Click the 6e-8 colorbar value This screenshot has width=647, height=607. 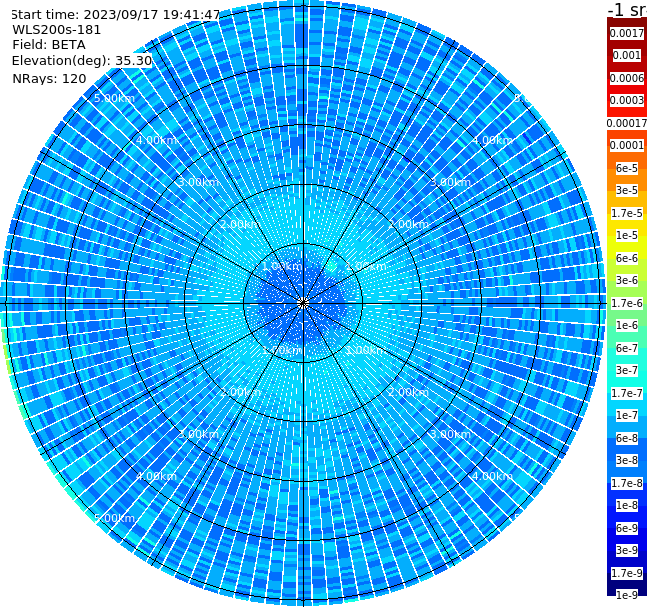(626, 438)
